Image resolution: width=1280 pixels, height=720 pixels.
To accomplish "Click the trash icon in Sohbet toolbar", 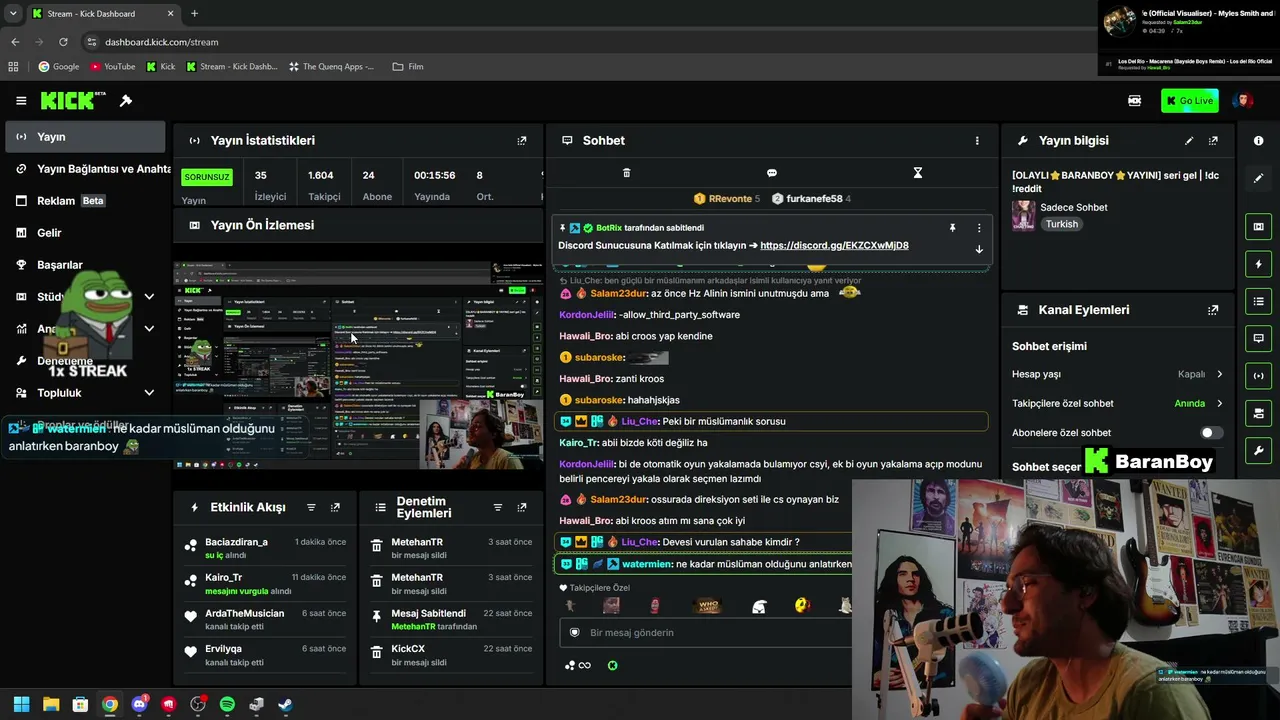I will 627,173.
